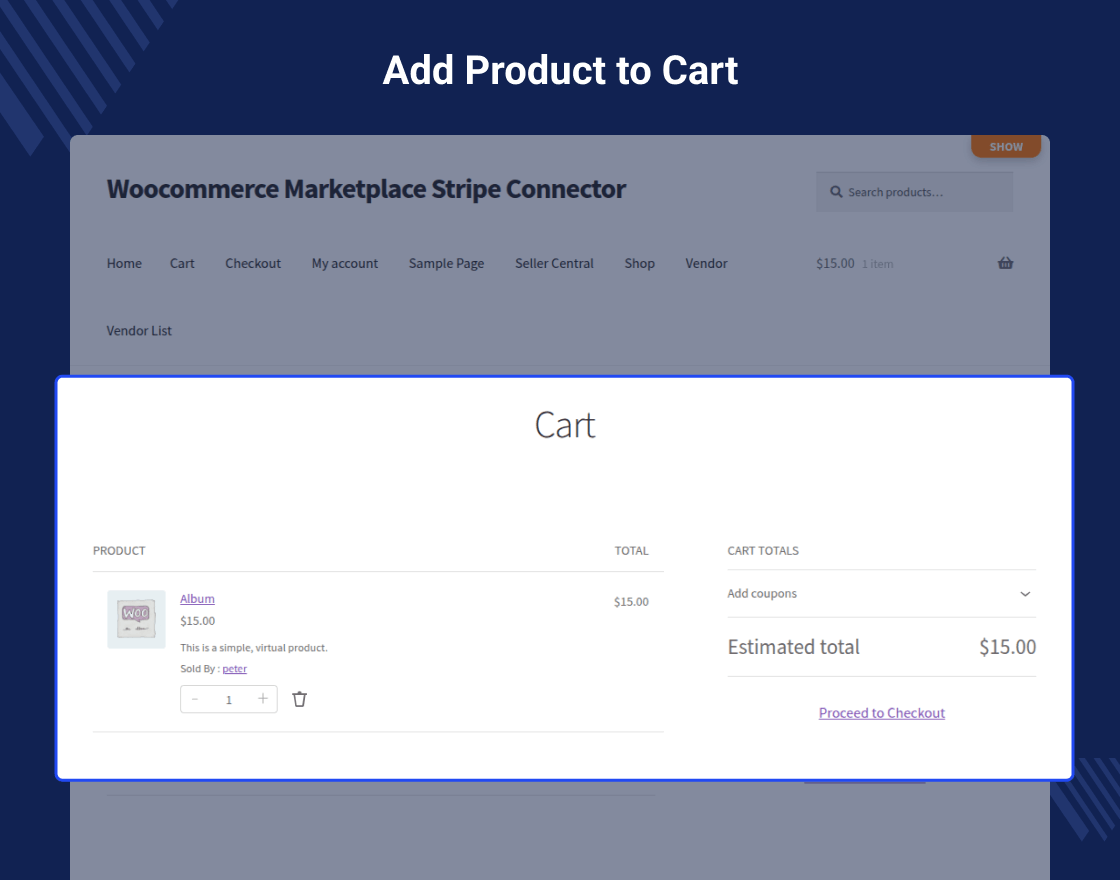Open the Add coupons section label
Screen dimensions: 1120x880
click(761, 594)
